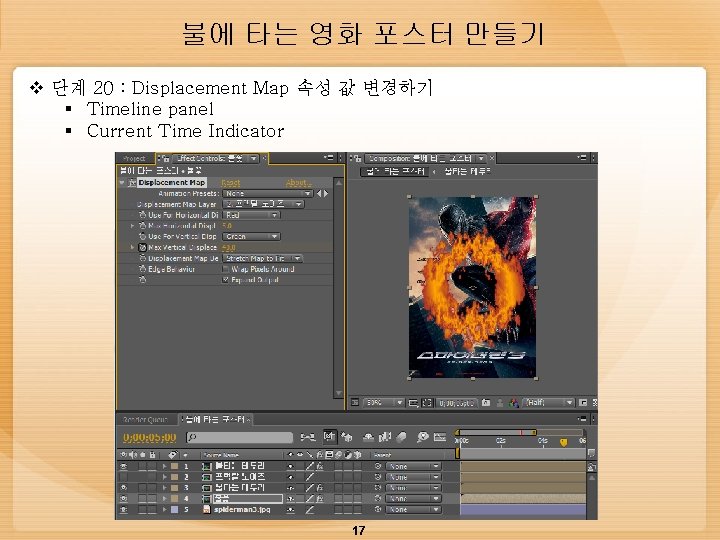720x540 pixels.
Task: Enable frame blending icon in timeline
Action: (385, 437)
